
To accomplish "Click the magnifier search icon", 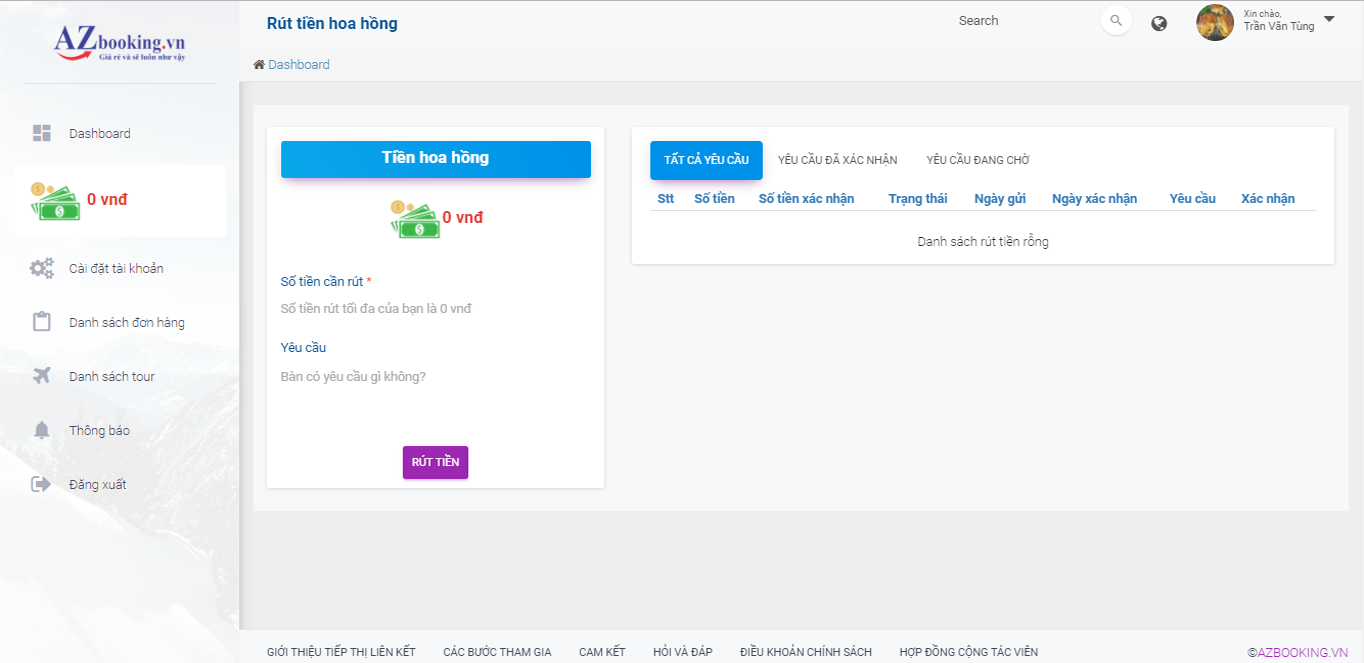I will coord(1116,21).
